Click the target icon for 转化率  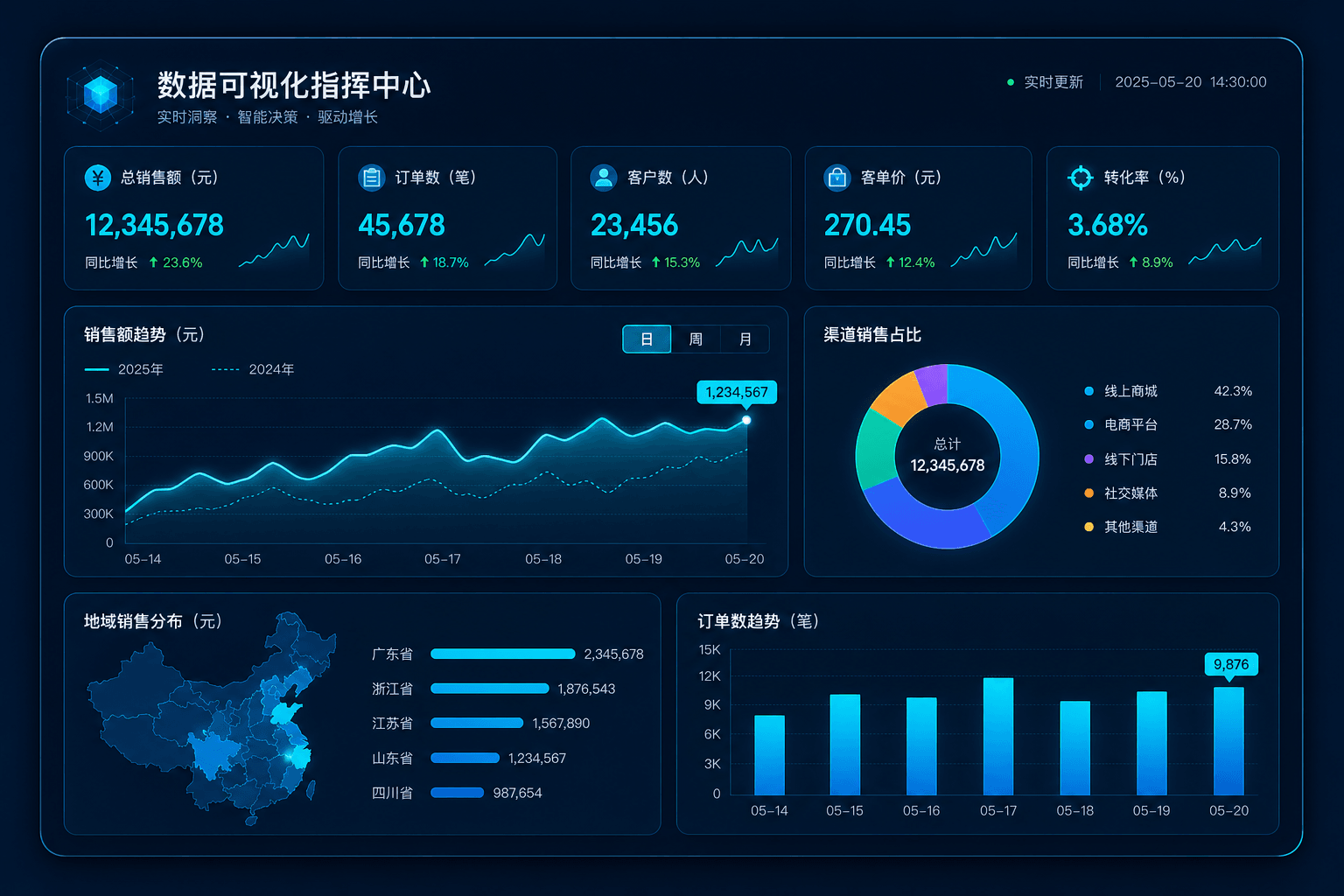pyautogui.click(x=1081, y=178)
